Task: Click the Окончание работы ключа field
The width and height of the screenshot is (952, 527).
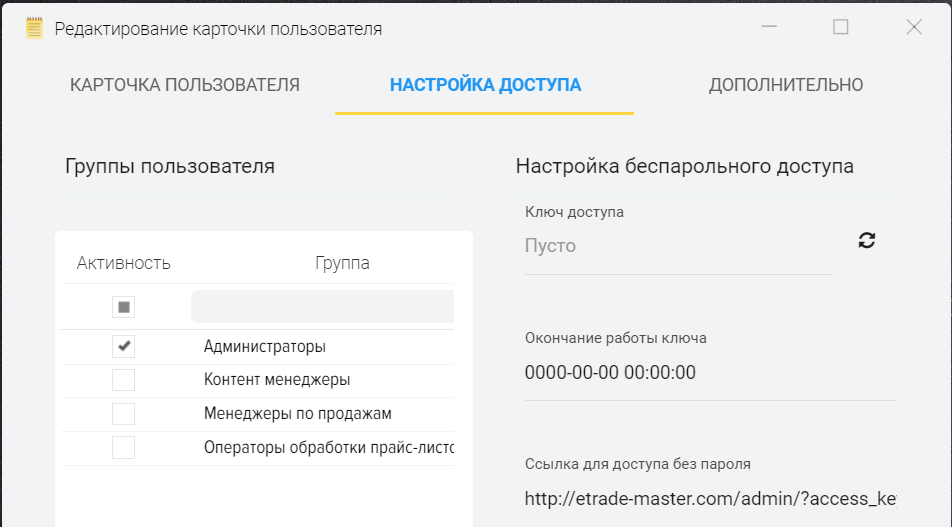Action: pos(710,373)
